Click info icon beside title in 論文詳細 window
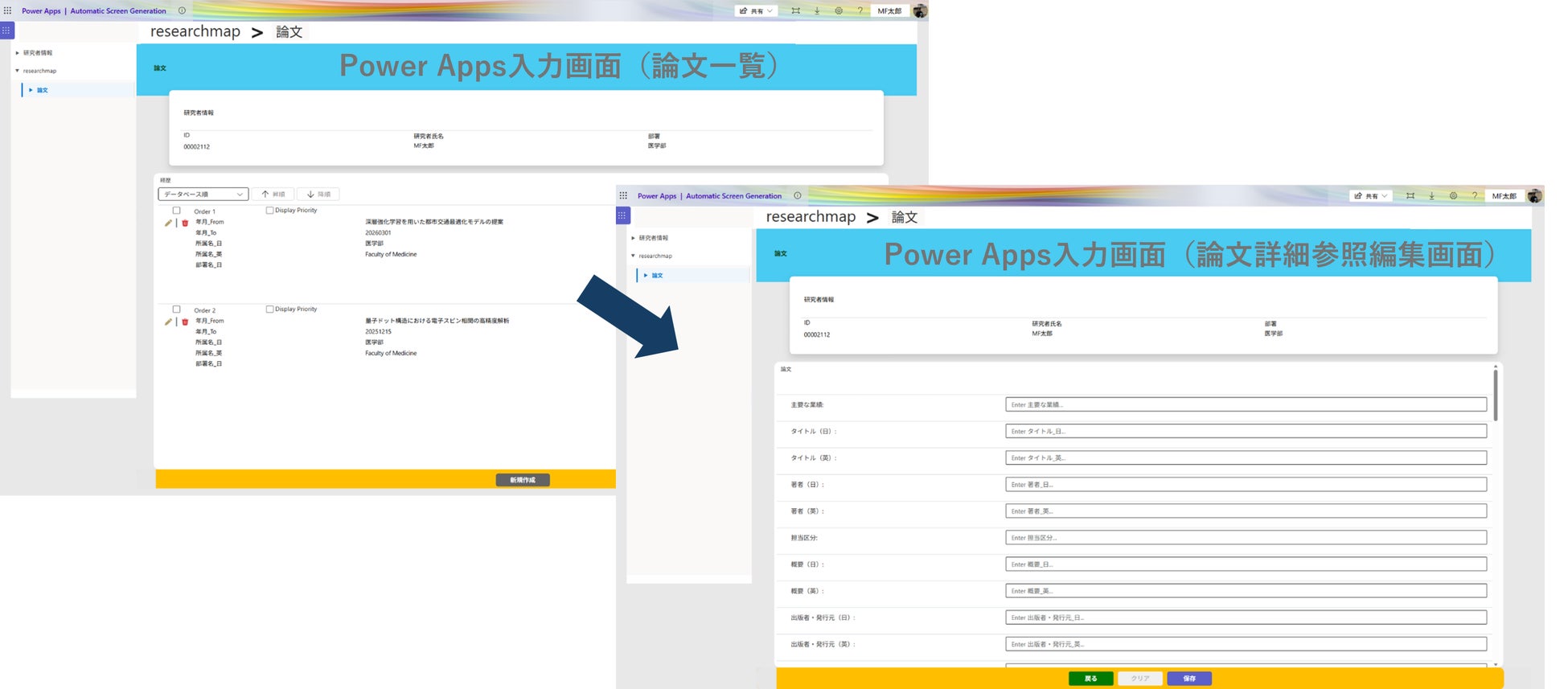The image size is (1568, 689). (x=798, y=195)
